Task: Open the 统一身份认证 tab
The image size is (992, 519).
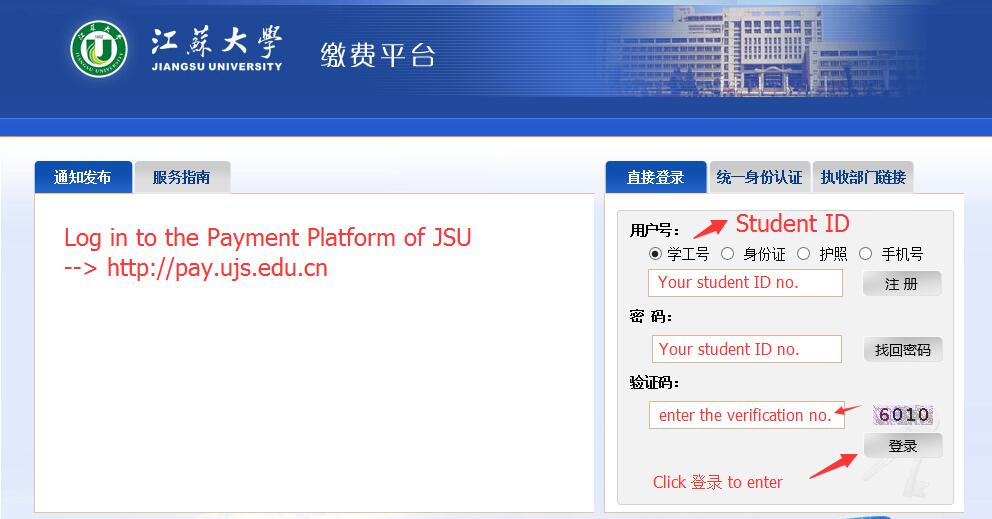Action: coord(759,177)
